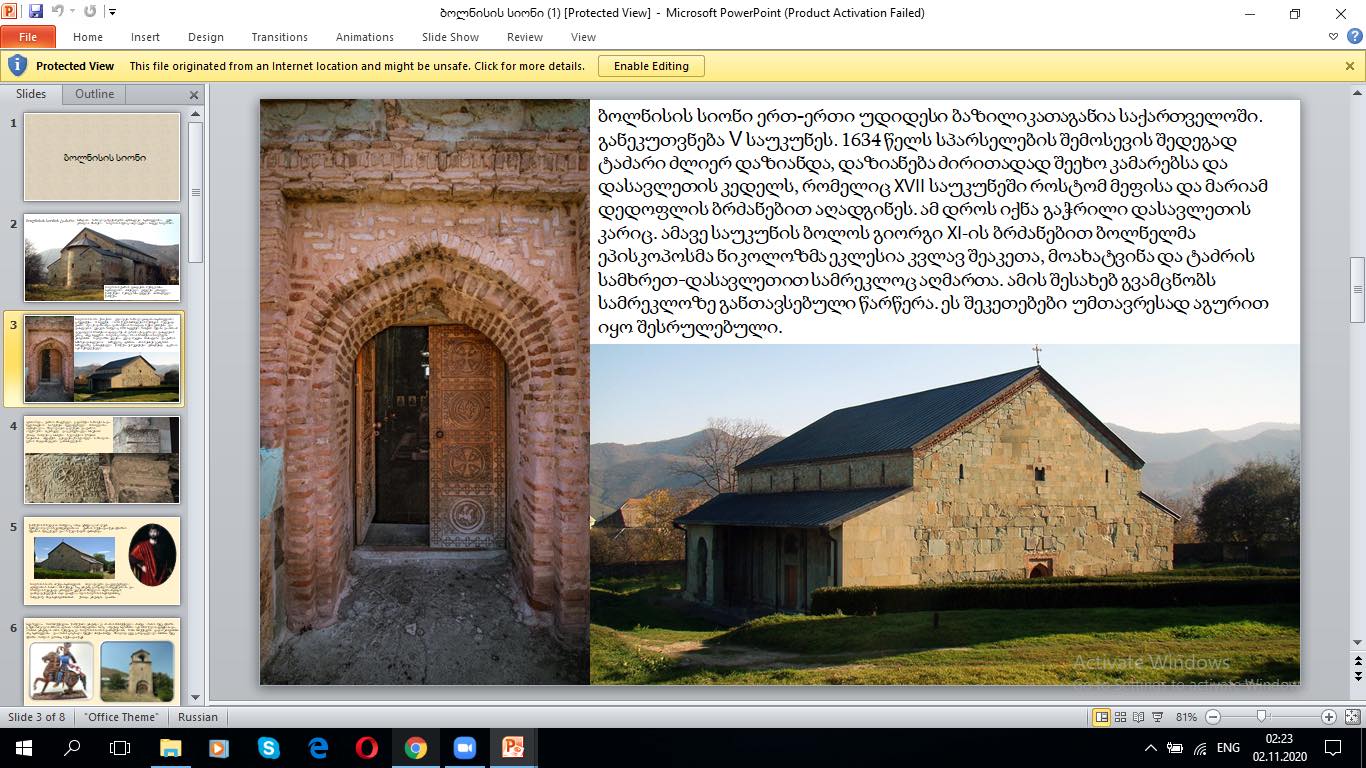This screenshot has height=768, width=1366.
Task: Switch to the Insert ribbon tab
Action: [x=145, y=37]
